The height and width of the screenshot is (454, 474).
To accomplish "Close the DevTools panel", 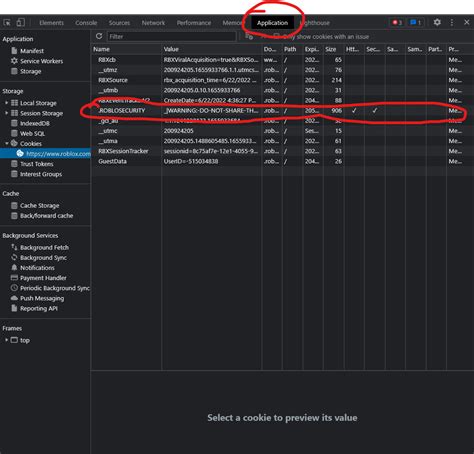I will pyautogui.click(x=466, y=22).
